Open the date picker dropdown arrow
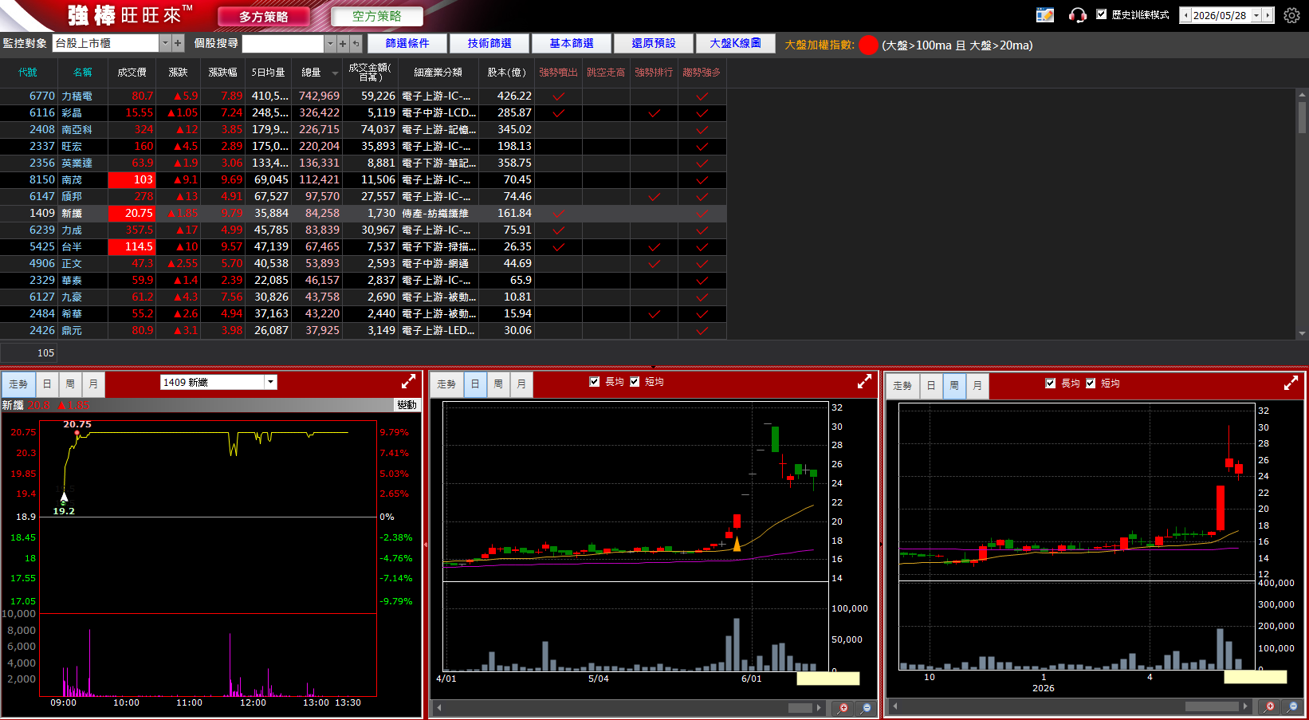Viewport: 1309px width, 720px height. [x=1257, y=15]
